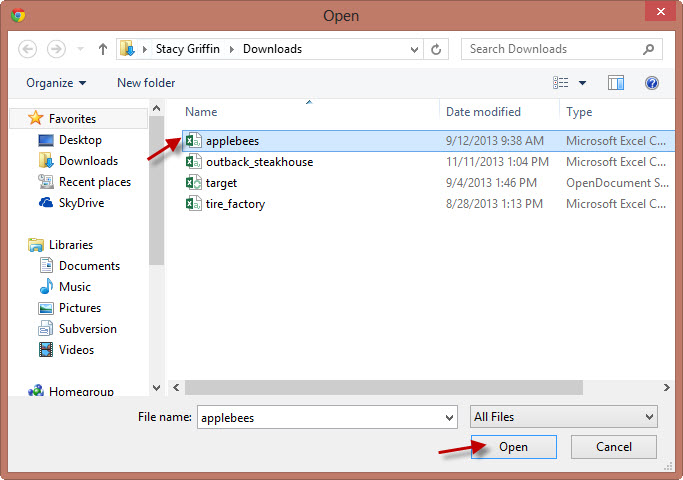
Task: Open the File name dropdown arrow
Action: pos(450,418)
